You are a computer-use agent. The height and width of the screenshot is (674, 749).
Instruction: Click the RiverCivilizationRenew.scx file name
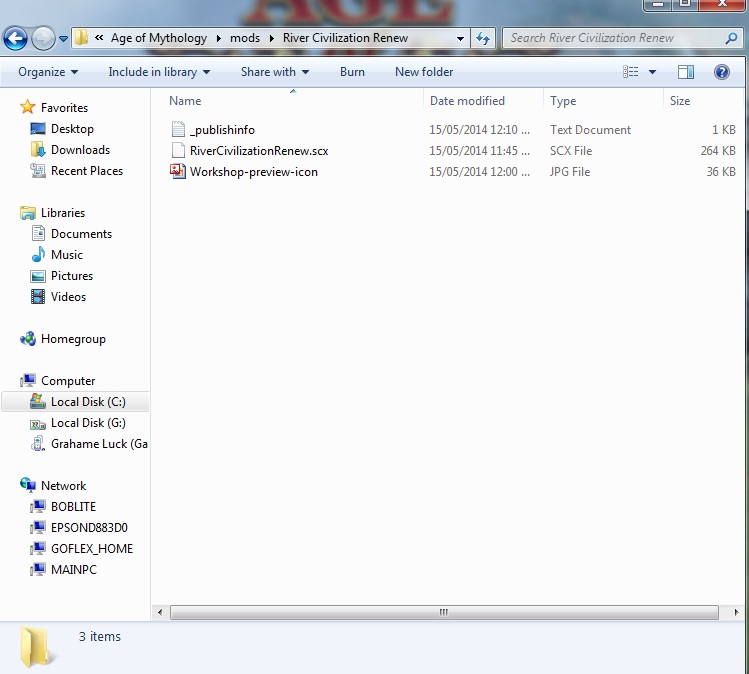[x=259, y=151]
